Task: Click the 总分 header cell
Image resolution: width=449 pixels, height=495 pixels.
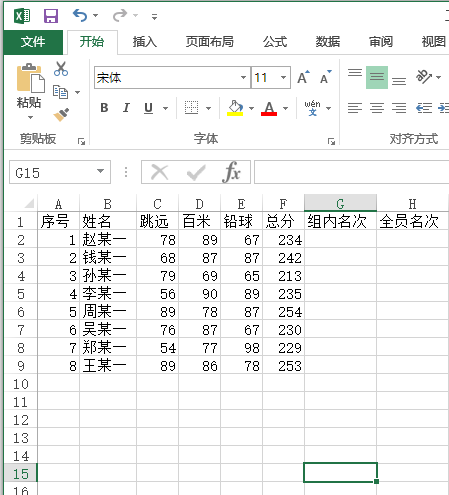Action: 283,221
